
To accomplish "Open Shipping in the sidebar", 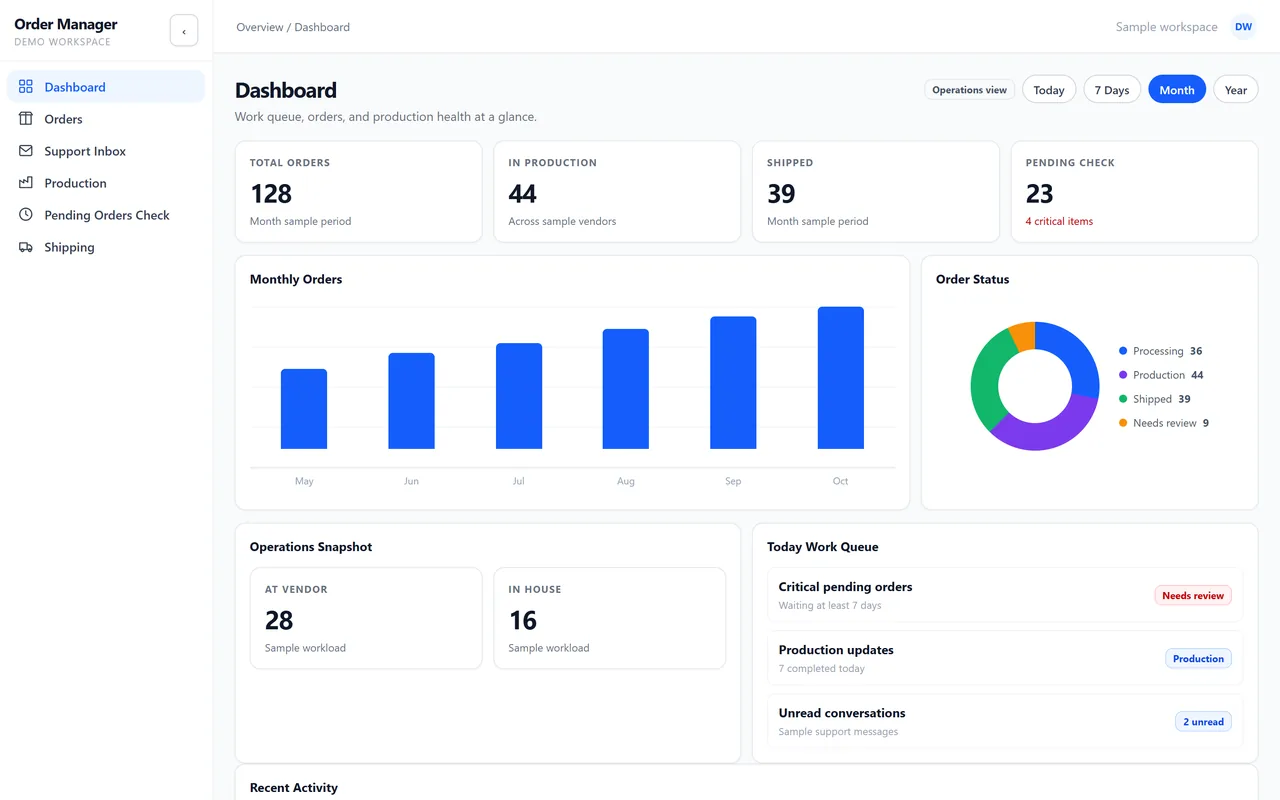I will (x=106, y=247).
